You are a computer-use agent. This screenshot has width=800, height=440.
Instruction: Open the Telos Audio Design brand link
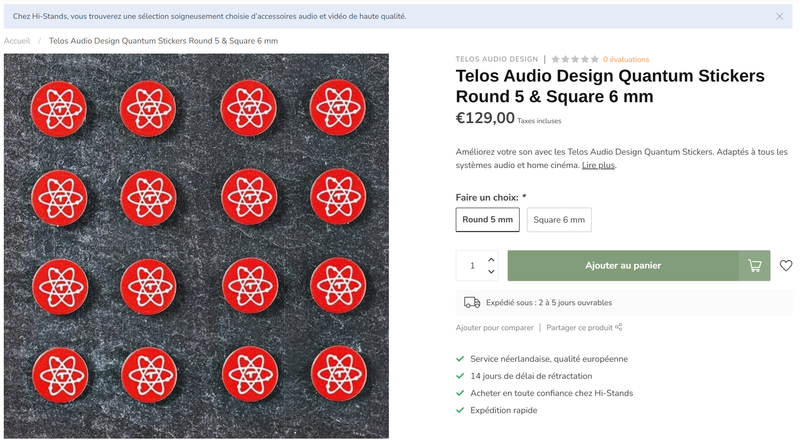click(x=497, y=59)
